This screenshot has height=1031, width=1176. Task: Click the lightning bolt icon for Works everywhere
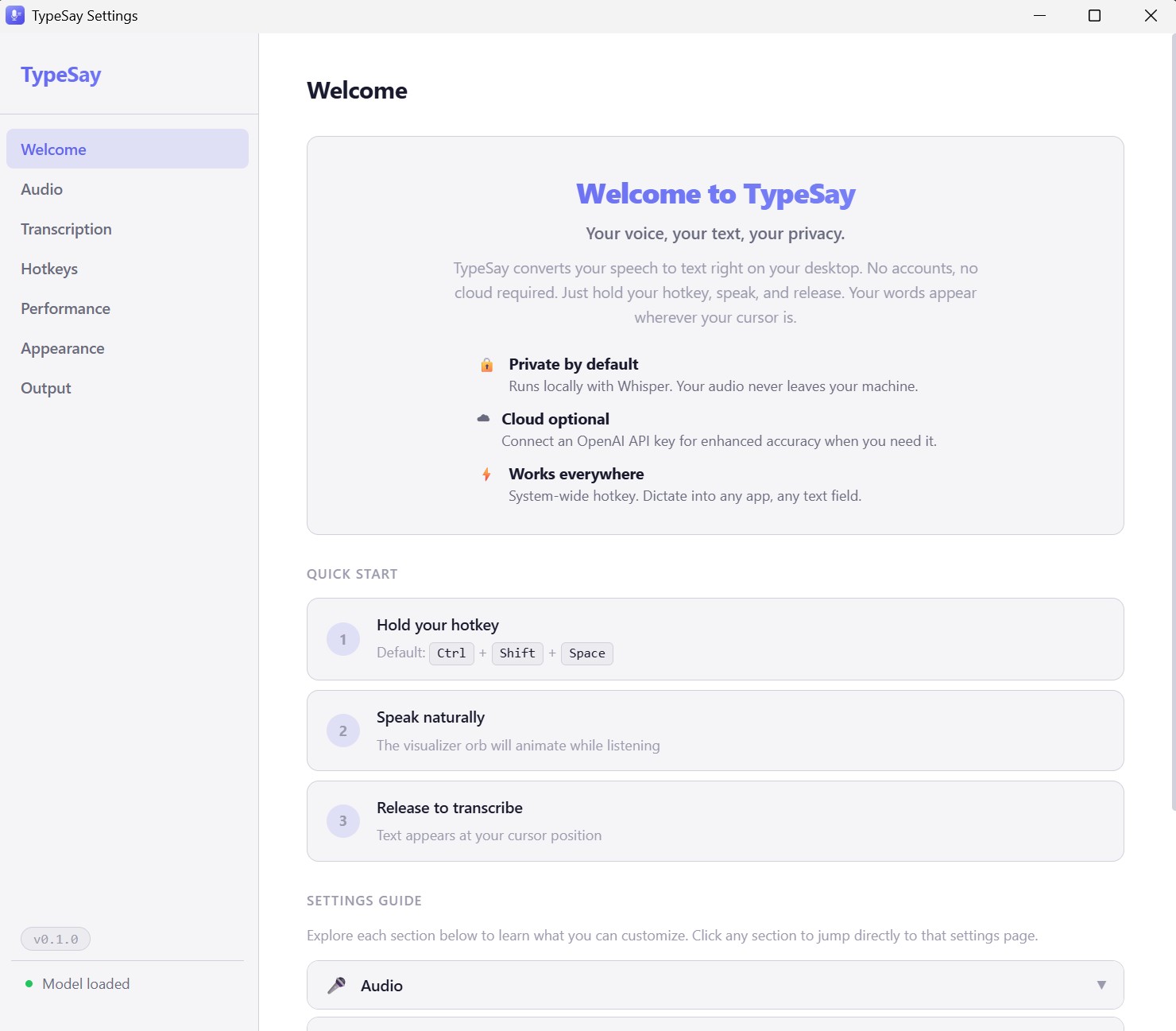pos(487,474)
